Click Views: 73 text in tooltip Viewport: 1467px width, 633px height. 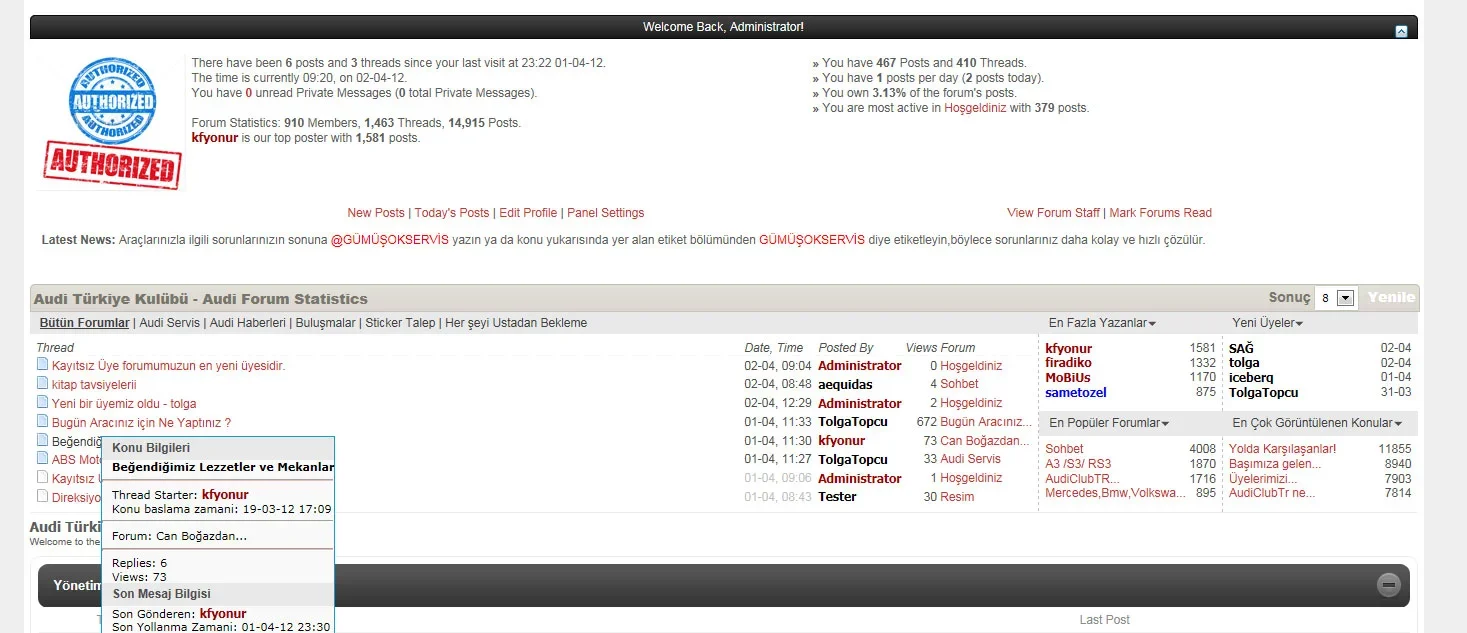click(x=139, y=577)
